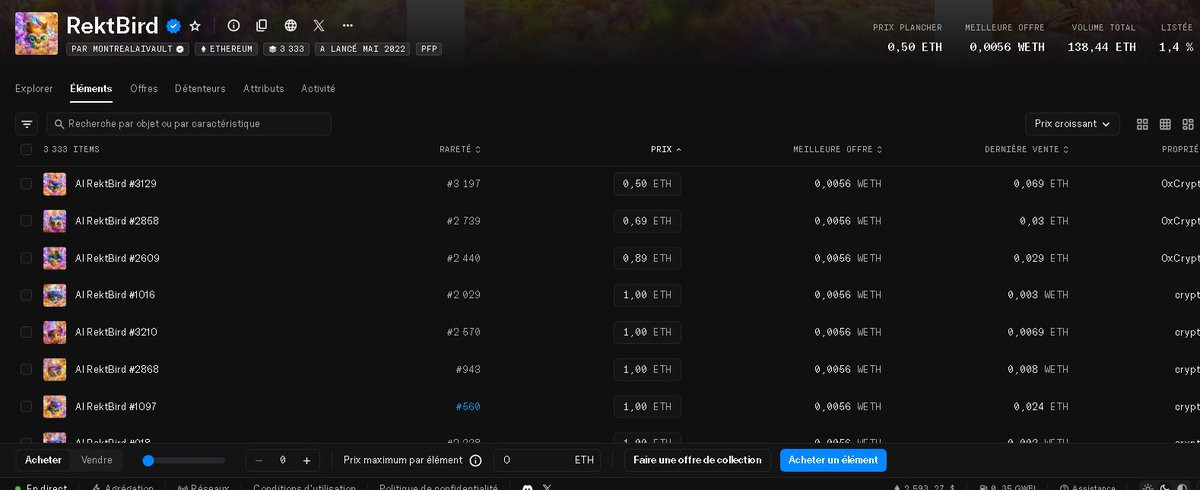
Task: Check the box for AI RektBird #1016
Action: point(26,295)
